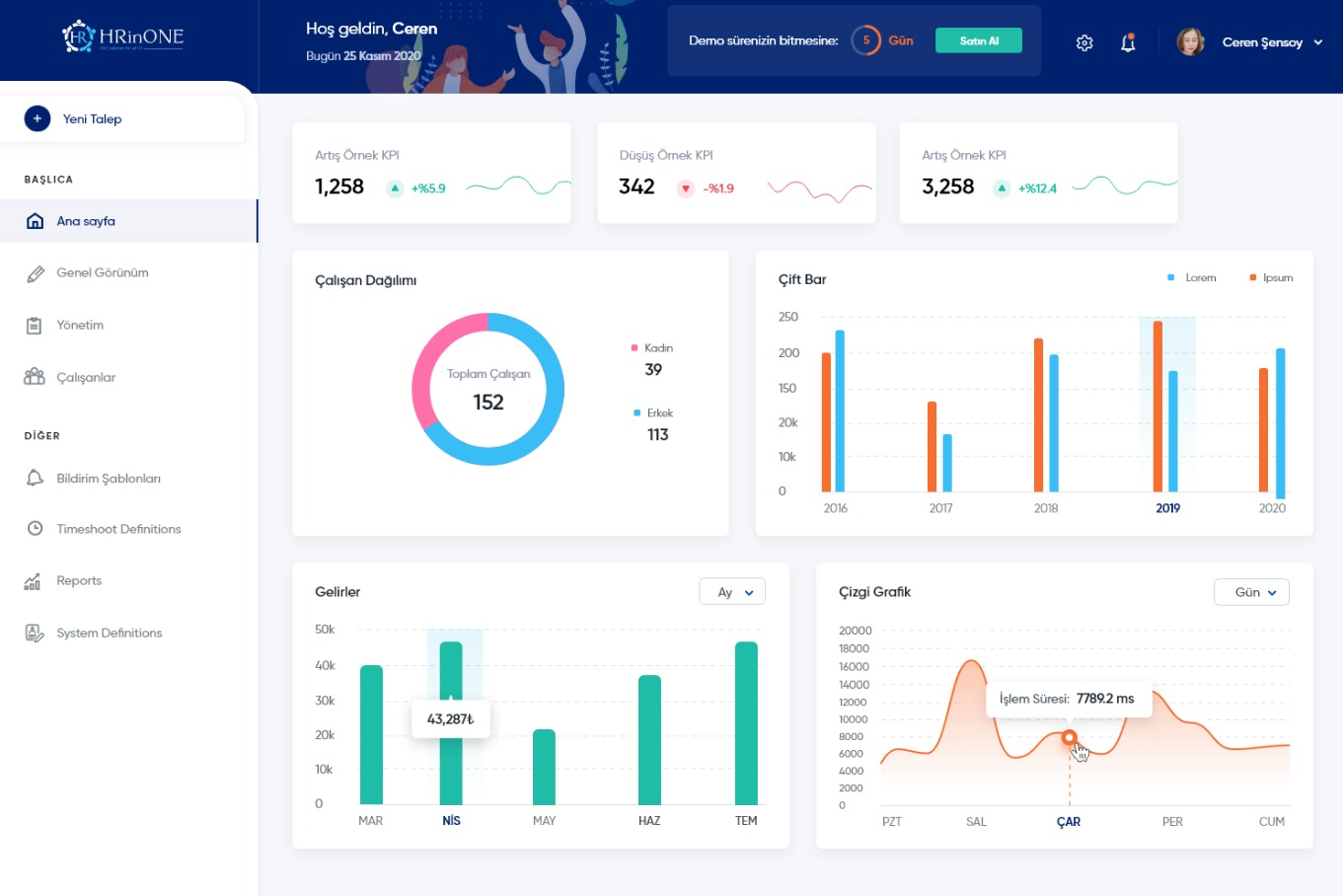Click the pencil icon beside Genel Görünüm
The width and height of the screenshot is (1343, 896).
[36, 273]
